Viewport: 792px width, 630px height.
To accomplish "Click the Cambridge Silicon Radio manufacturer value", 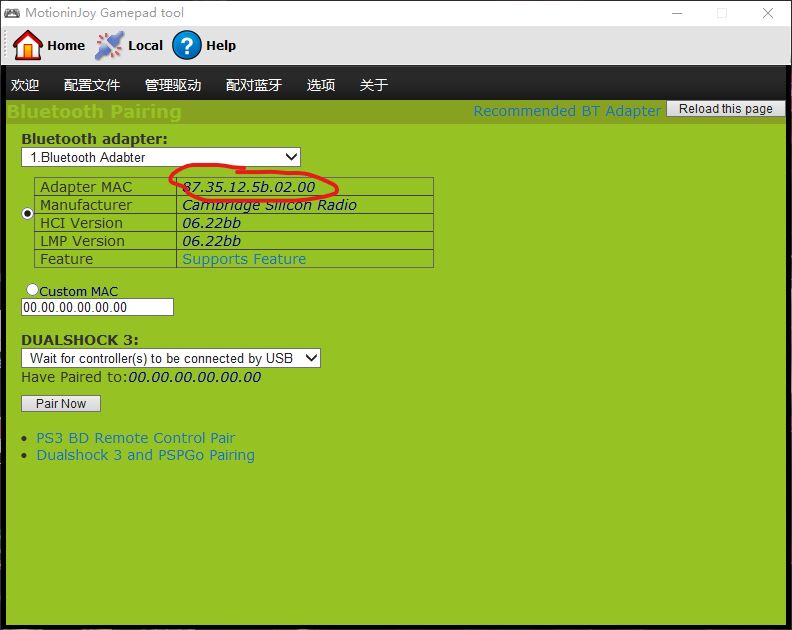I will pos(269,205).
